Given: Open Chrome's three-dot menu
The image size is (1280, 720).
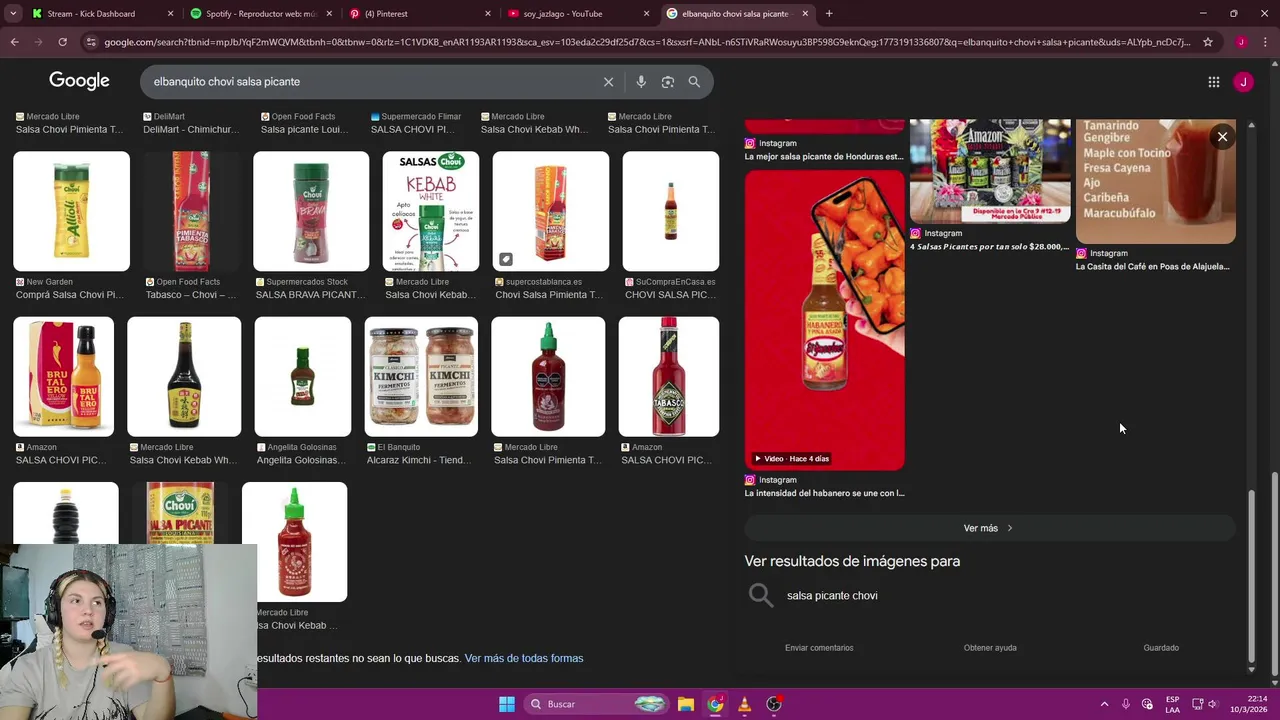Looking at the screenshot, I should coord(1266,42).
